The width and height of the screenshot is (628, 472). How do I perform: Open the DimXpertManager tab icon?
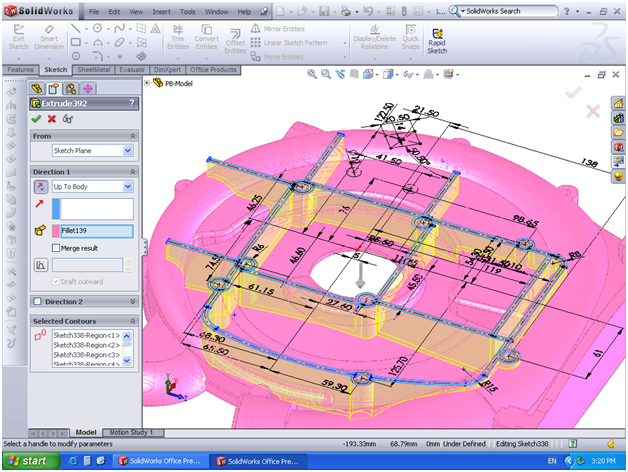pos(88,88)
